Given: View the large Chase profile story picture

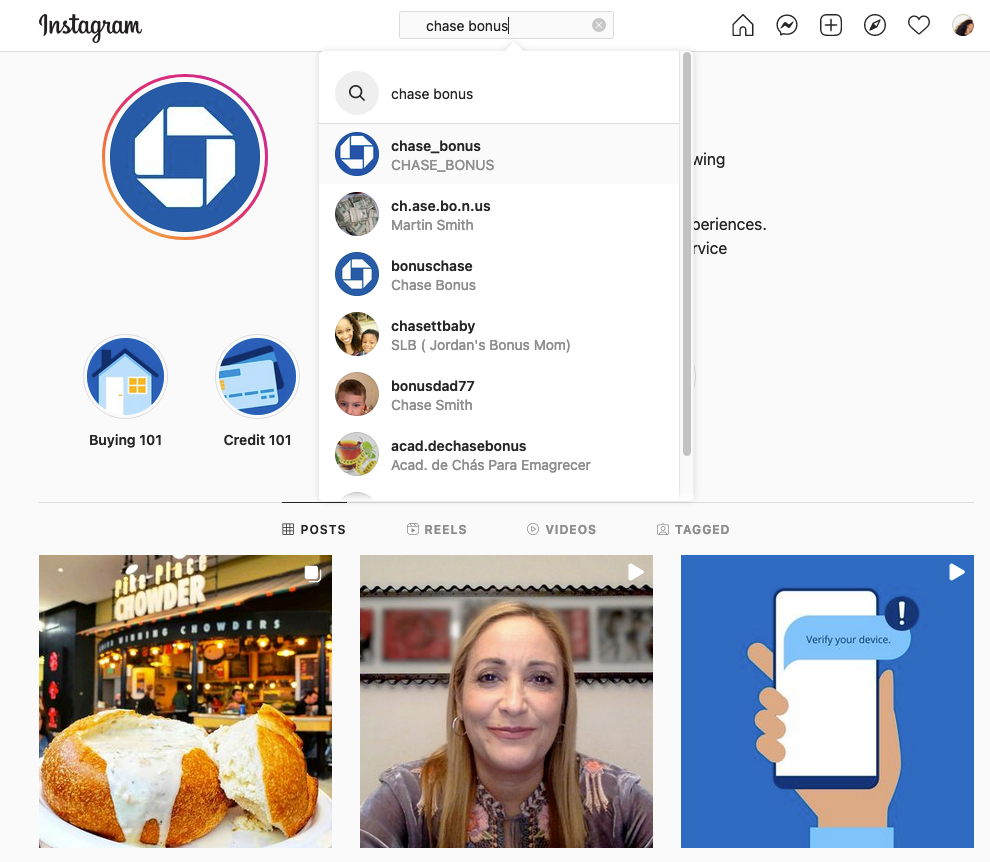Looking at the screenshot, I should pos(185,157).
